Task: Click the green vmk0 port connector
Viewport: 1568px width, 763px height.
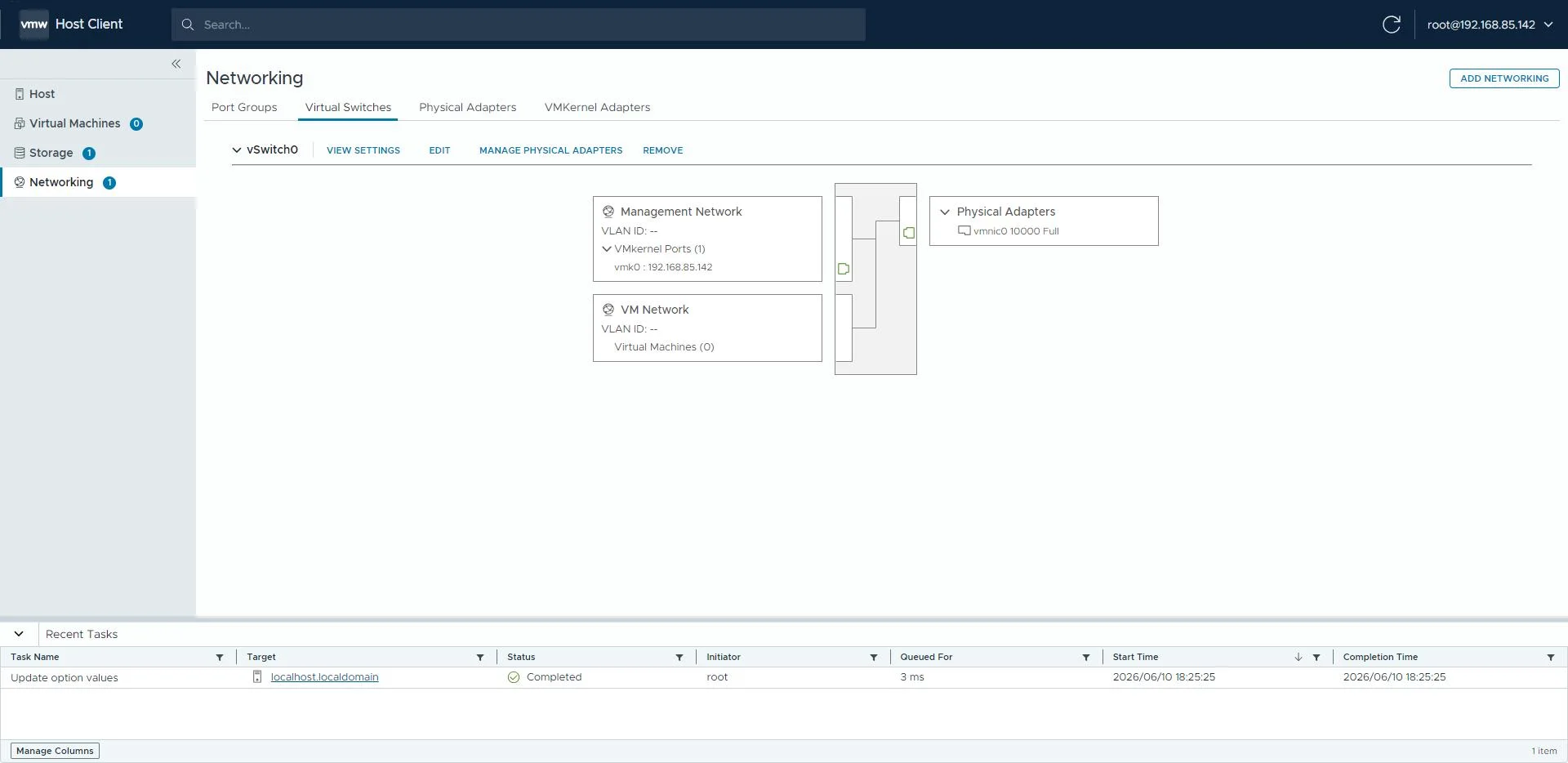Action: [844, 269]
